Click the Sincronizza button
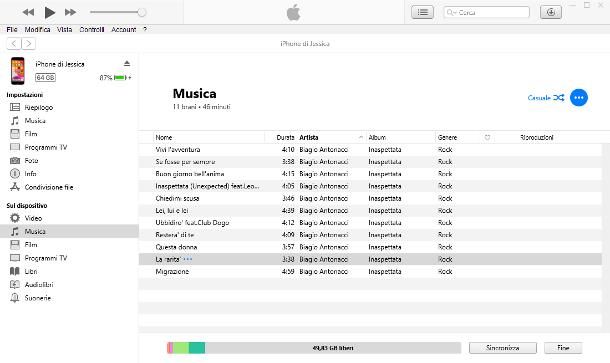 click(503, 348)
